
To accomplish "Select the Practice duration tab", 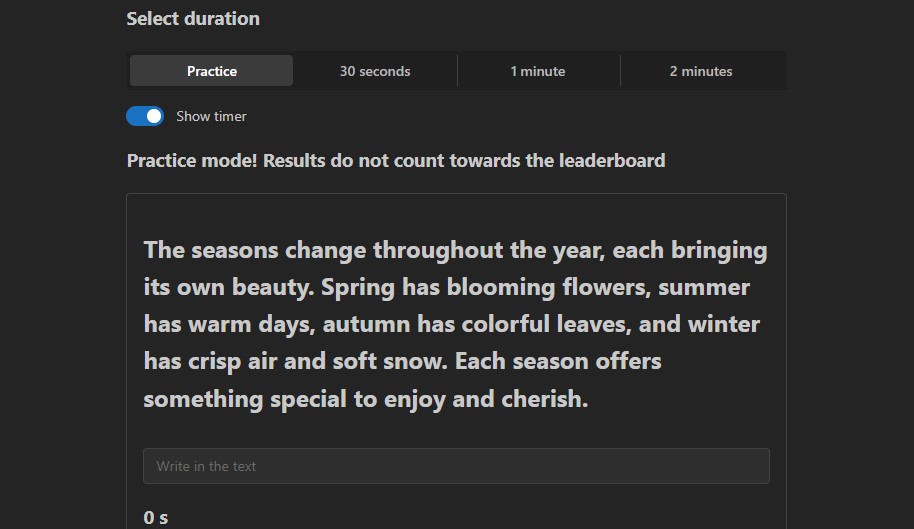I will pos(211,71).
